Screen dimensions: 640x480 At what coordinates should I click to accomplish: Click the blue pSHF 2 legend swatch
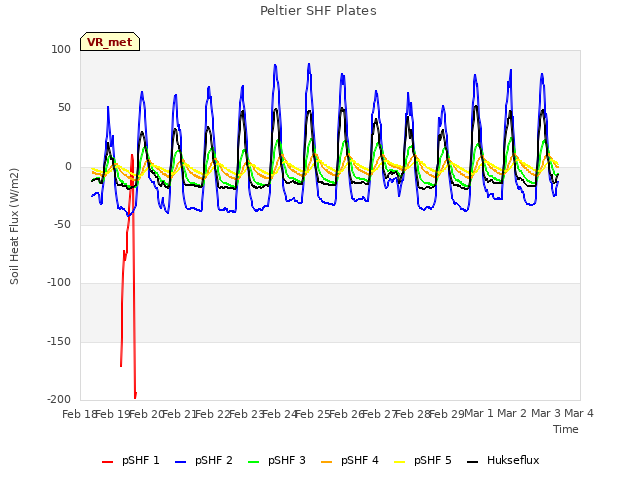(x=180, y=462)
